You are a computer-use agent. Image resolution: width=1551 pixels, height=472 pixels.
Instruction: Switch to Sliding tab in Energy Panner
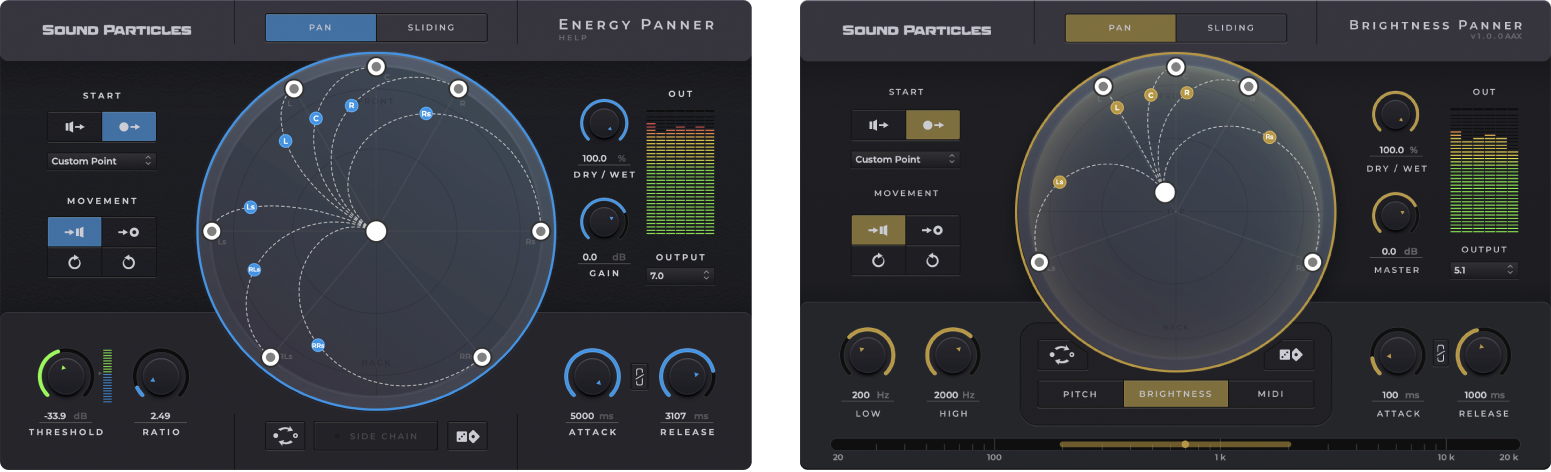click(x=431, y=28)
